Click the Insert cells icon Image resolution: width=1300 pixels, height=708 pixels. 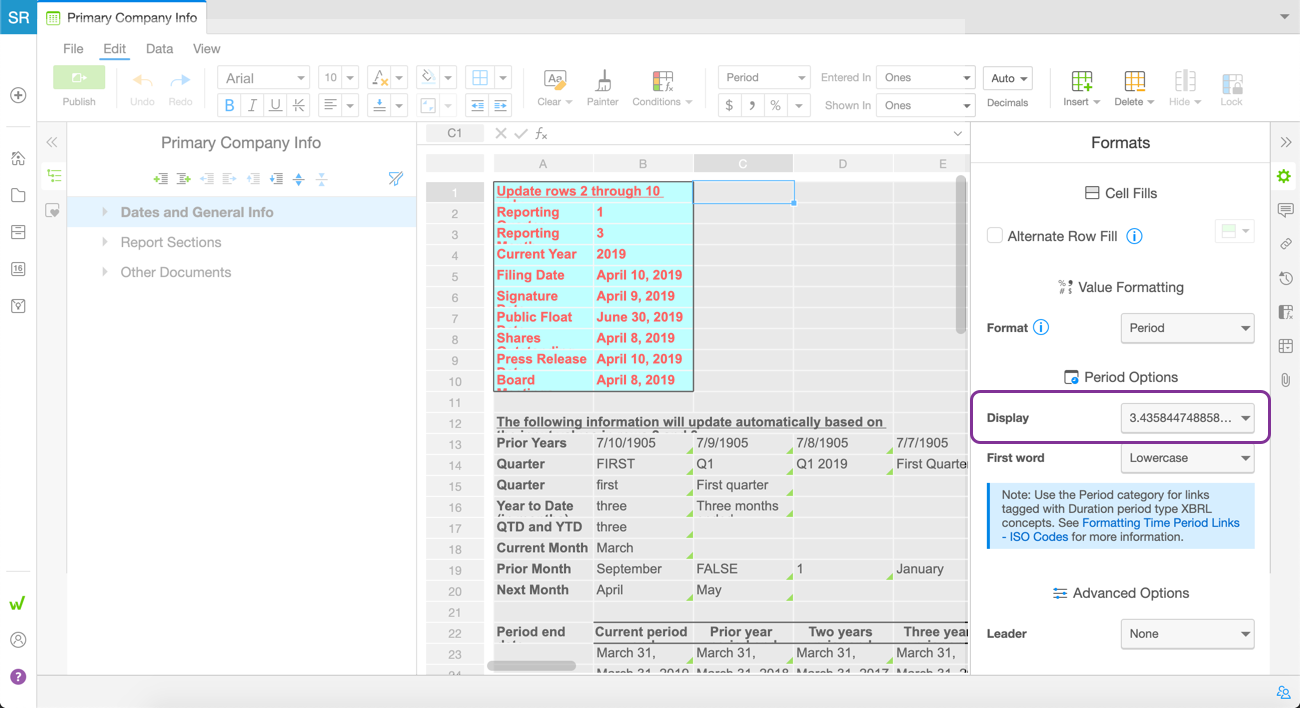point(1081,81)
